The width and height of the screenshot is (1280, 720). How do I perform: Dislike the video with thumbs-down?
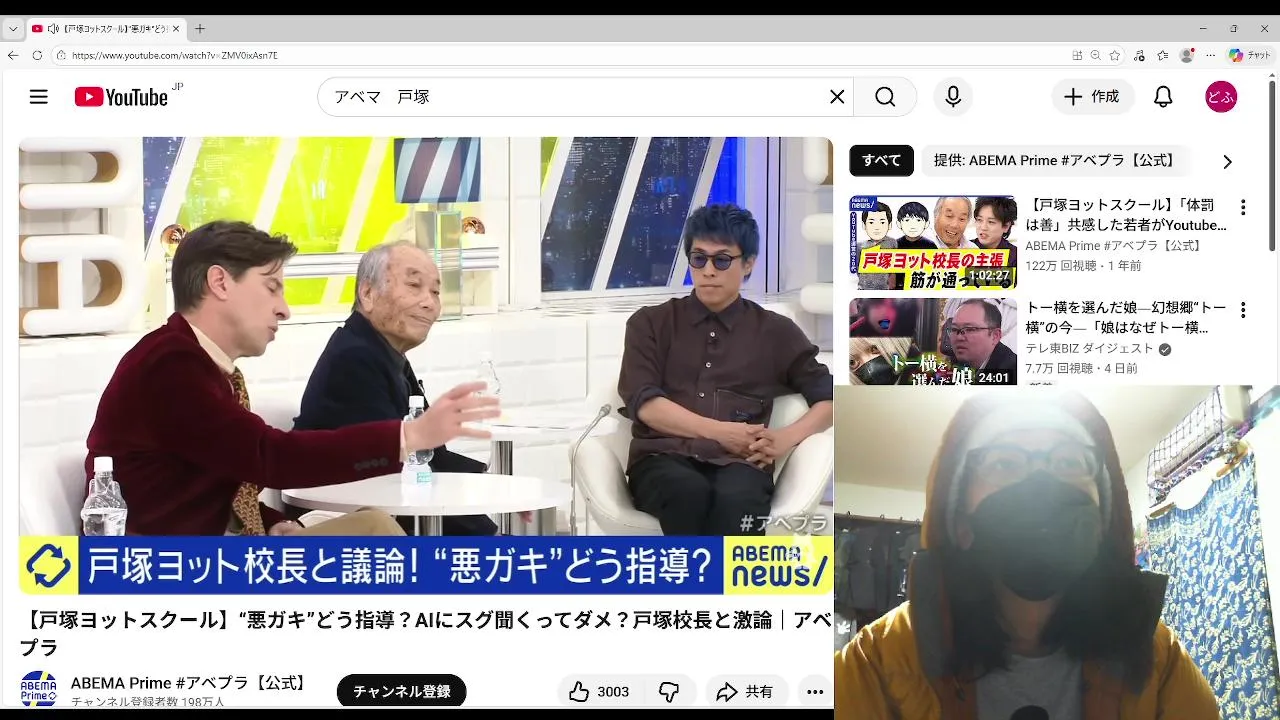click(x=669, y=692)
